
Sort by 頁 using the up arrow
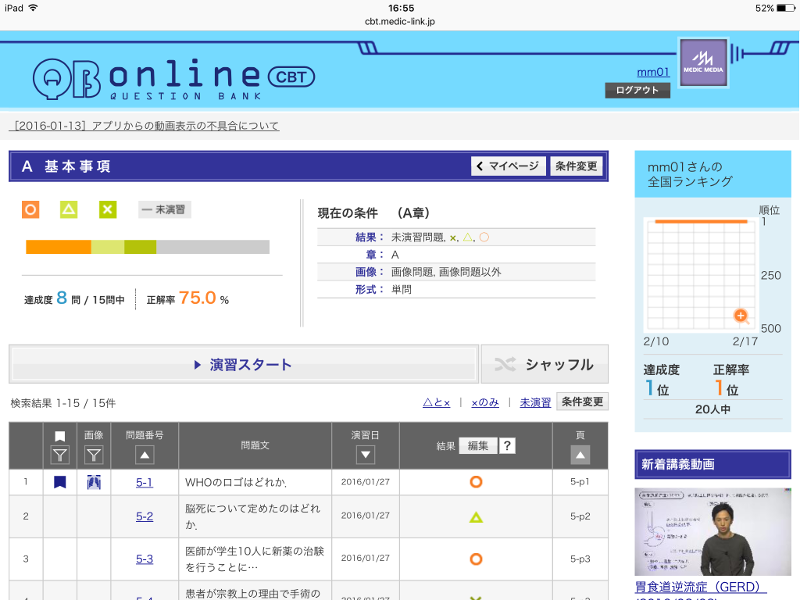pos(580,455)
